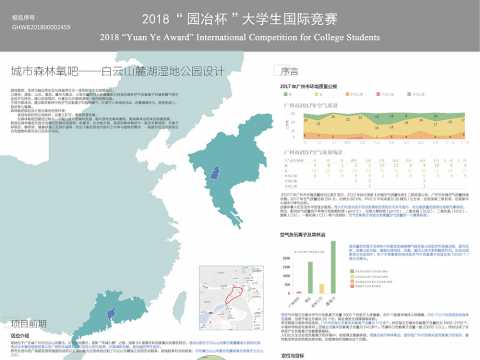480x360 pixels.
Task: Click the gray swatch in air quality legend
Action: click(x=409, y=94)
